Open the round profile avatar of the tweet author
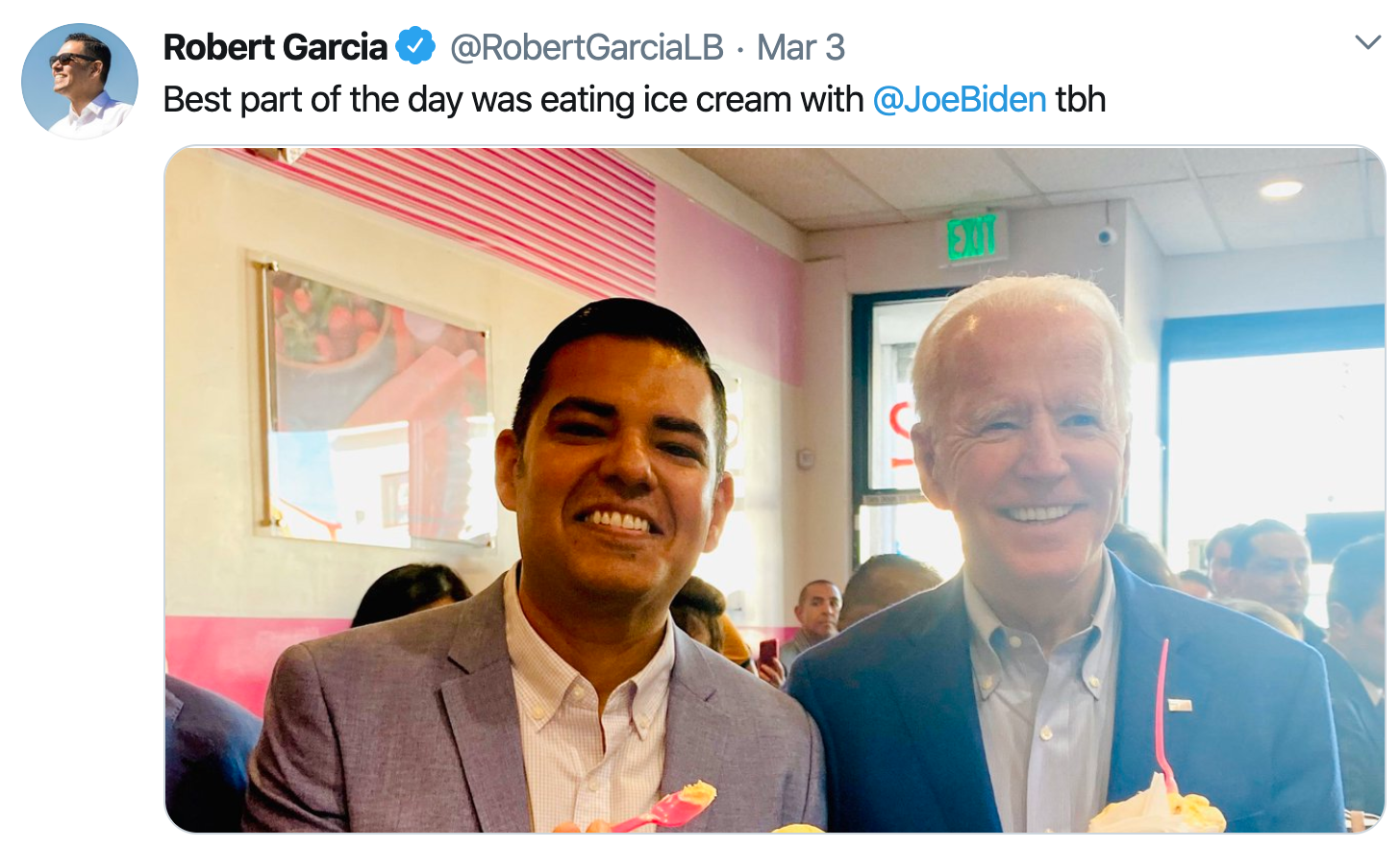 pyautogui.click(x=80, y=81)
